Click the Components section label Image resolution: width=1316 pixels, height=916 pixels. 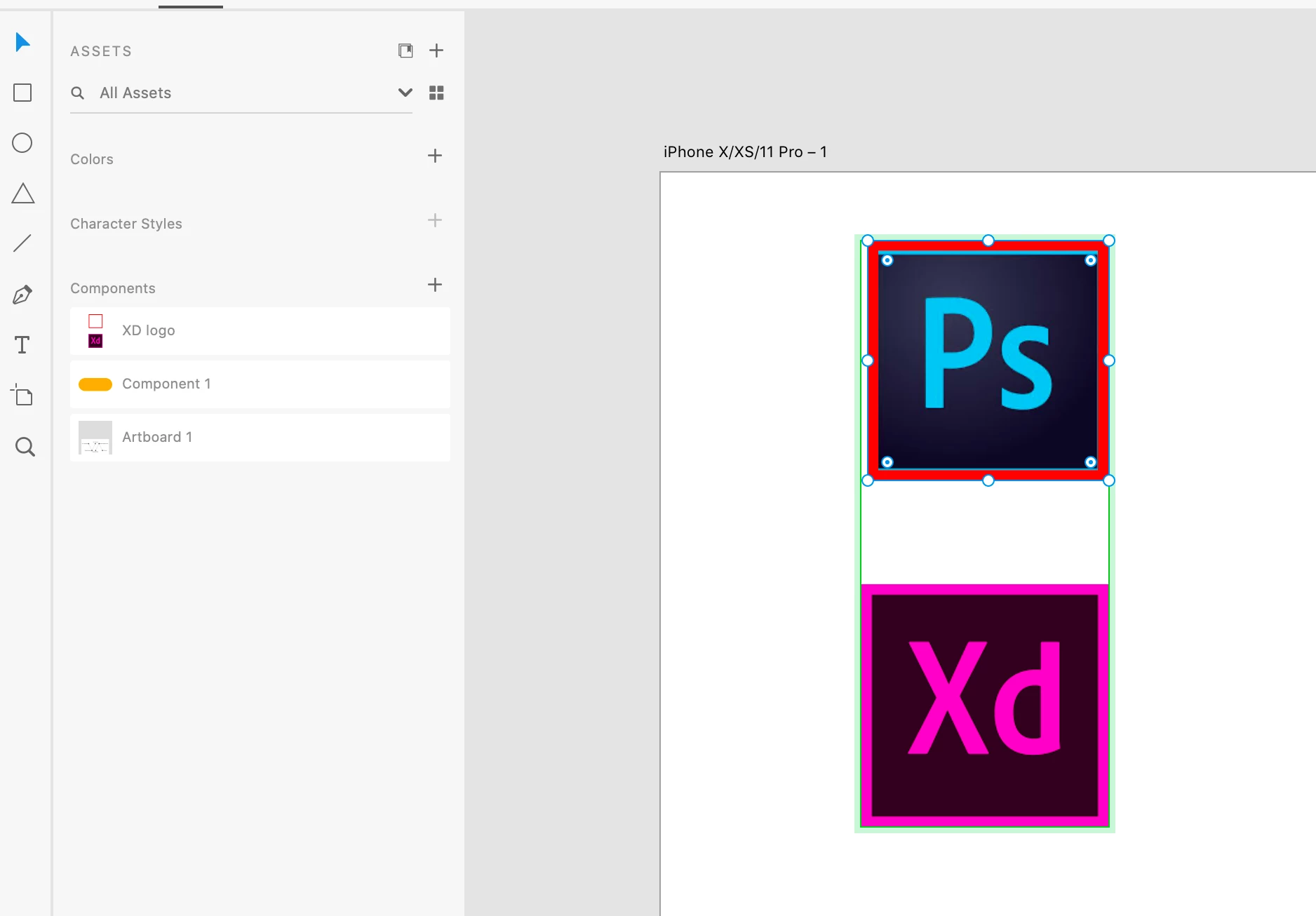pos(113,288)
